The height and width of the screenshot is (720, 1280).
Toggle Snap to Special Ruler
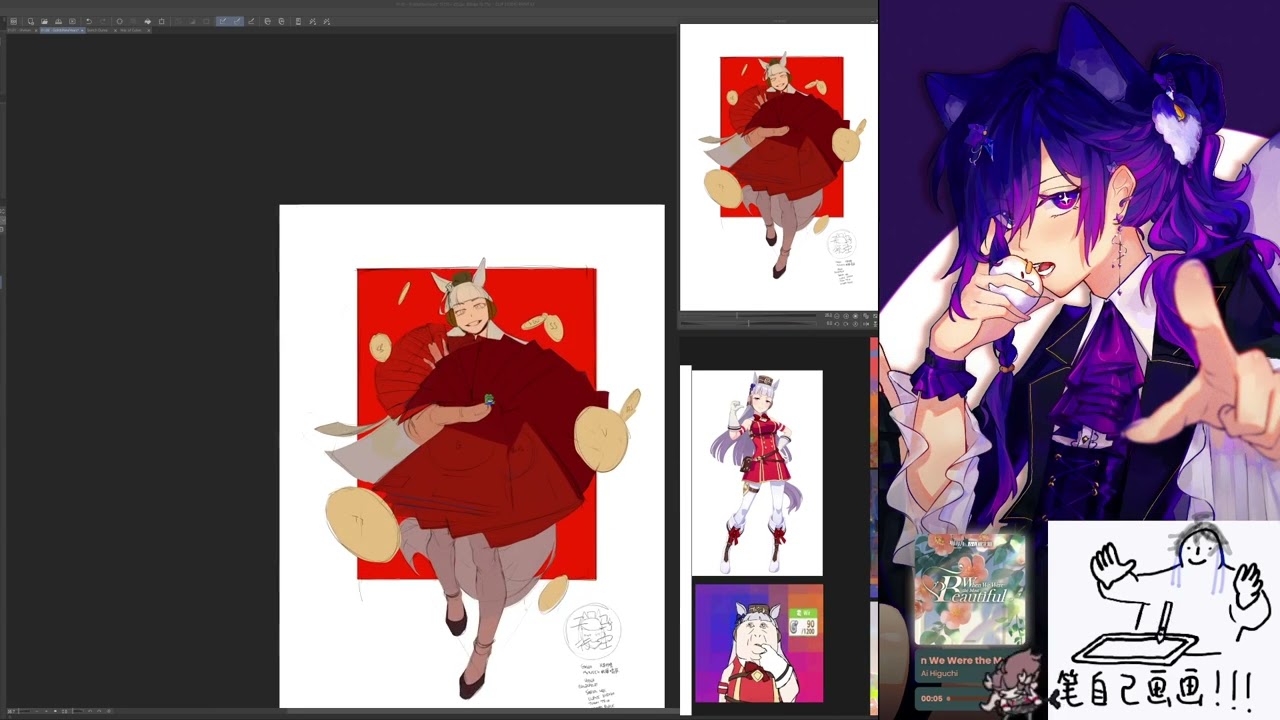coord(235,21)
